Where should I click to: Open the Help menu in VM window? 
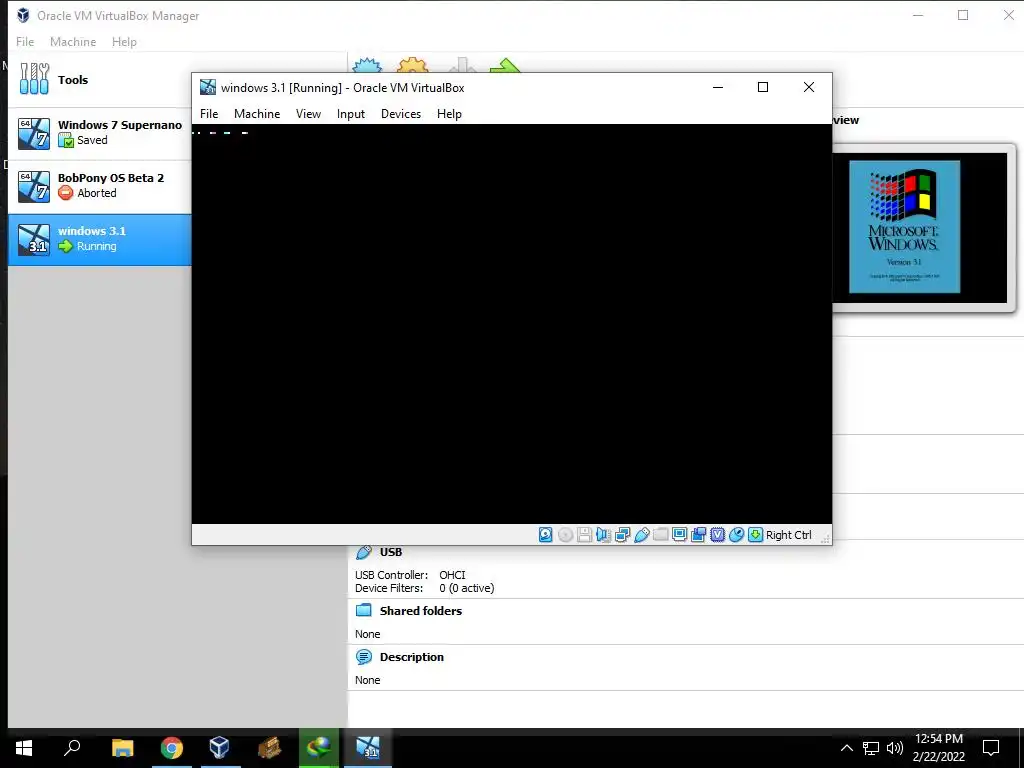tap(449, 114)
